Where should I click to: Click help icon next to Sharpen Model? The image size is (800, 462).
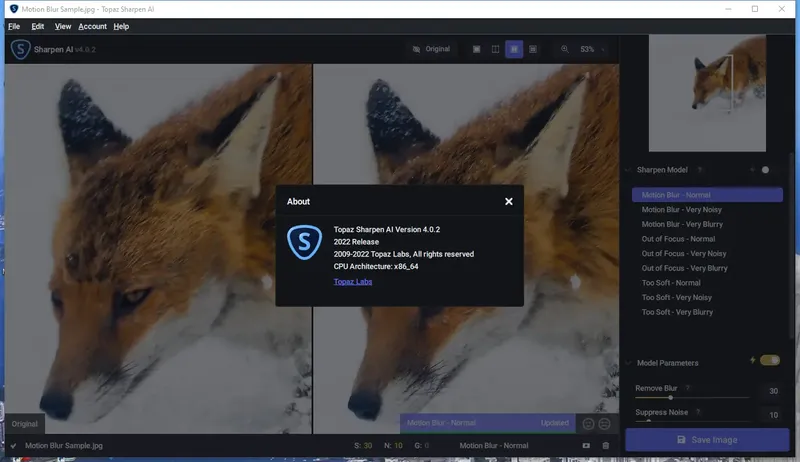[700, 170]
